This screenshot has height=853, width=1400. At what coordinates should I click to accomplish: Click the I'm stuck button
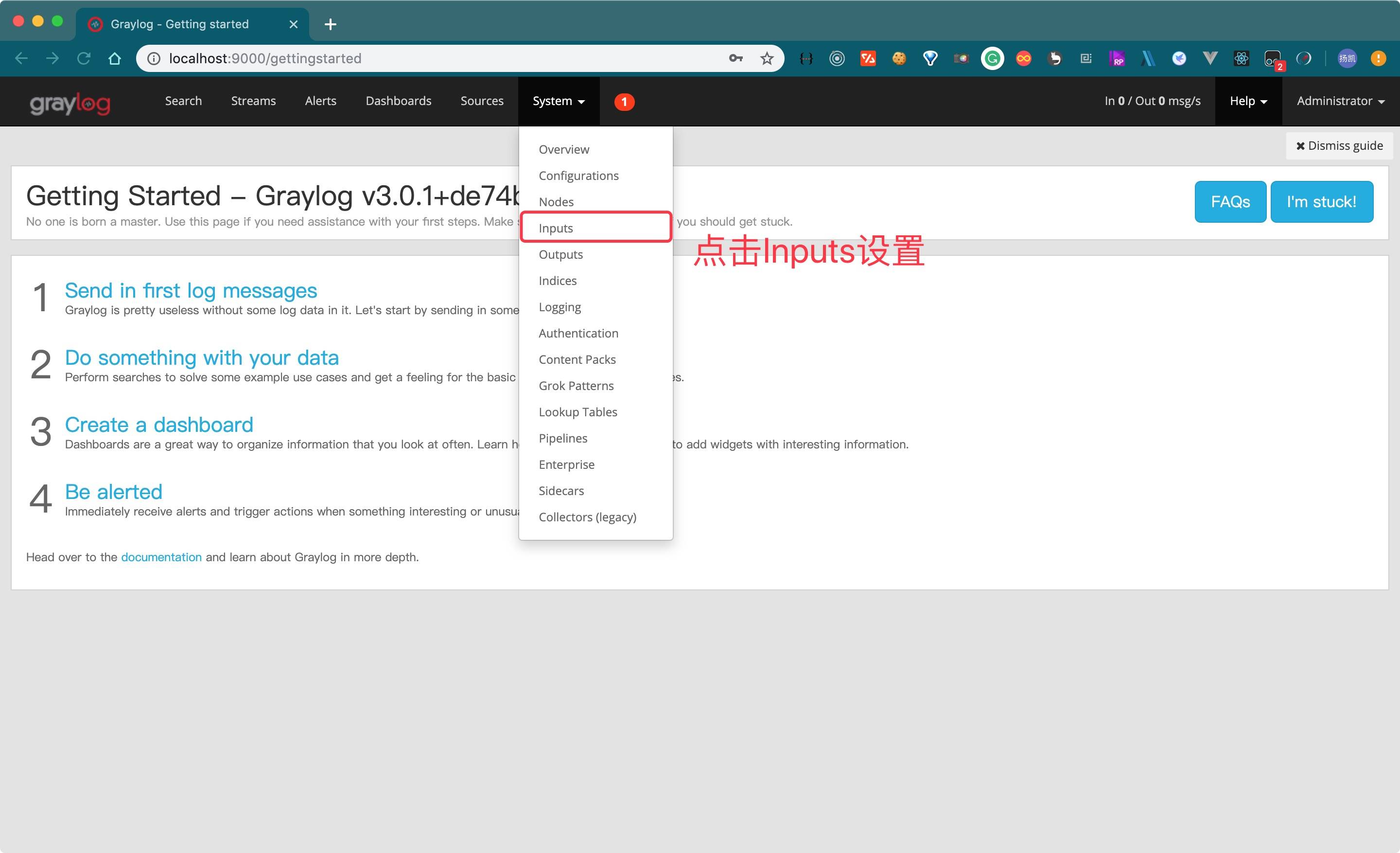coord(1322,202)
